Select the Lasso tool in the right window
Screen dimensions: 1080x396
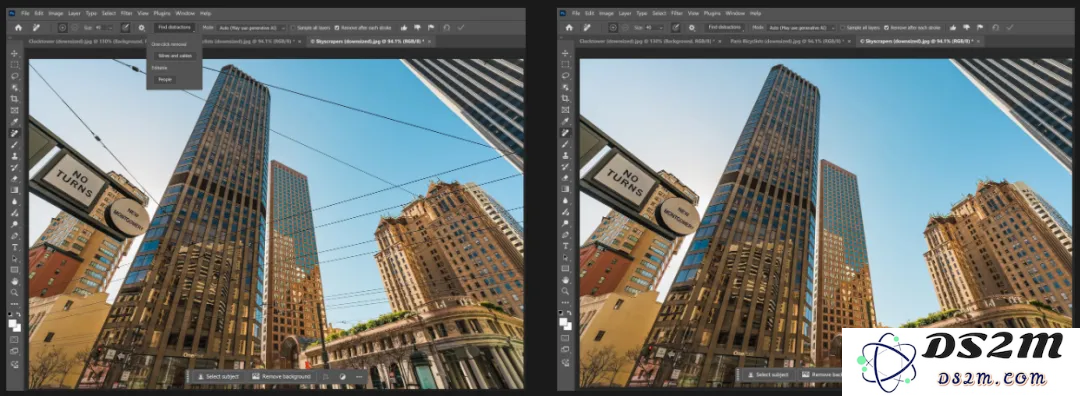tap(565, 76)
